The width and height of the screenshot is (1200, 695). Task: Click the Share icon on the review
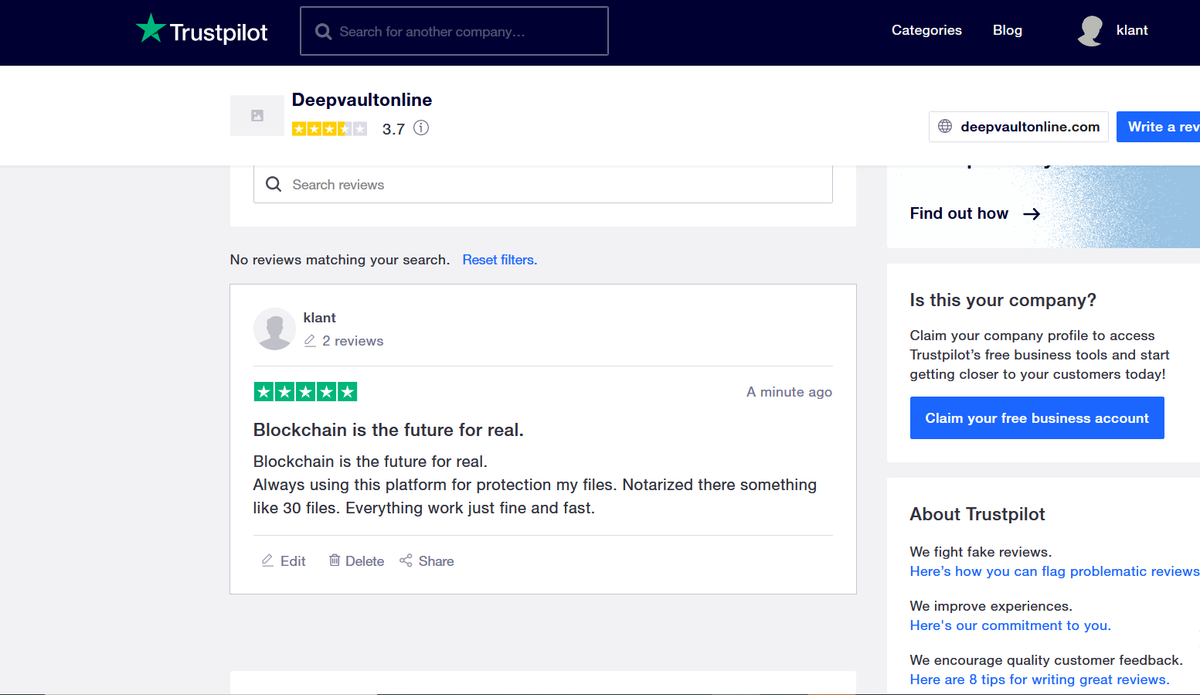pyautogui.click(x=406, y=561)
